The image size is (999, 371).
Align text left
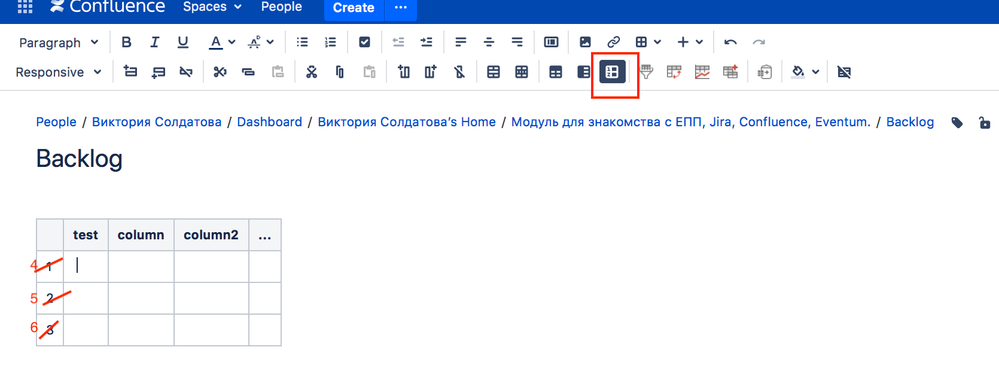click(x=461, y=42)
